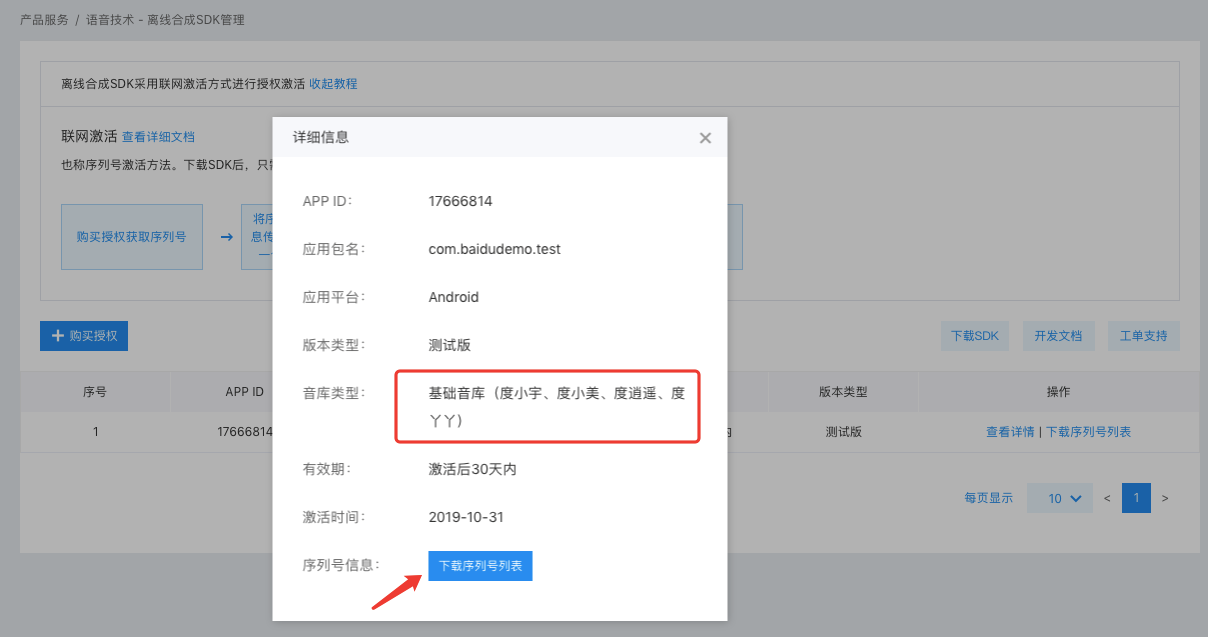Open 查看详情 in the table's 操作 column
Image resolution: width=1208 pixels, height=637 pixels.
point(1010,432)
